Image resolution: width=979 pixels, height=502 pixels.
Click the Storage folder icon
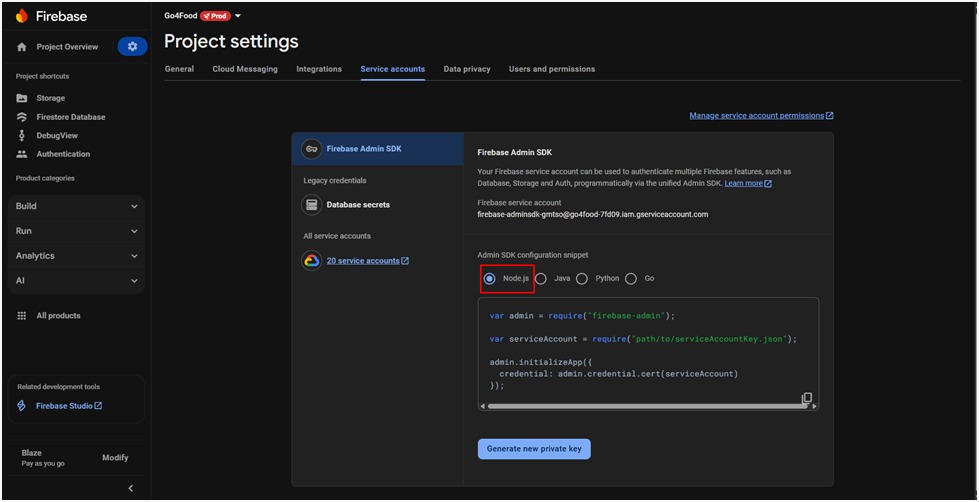pos(22,98)
